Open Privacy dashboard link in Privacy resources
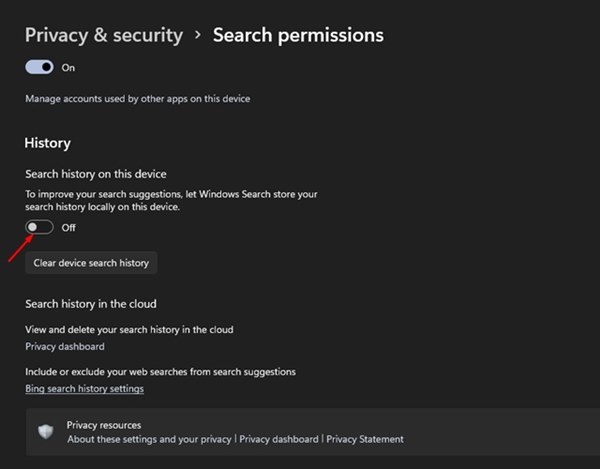 point(279,439)
